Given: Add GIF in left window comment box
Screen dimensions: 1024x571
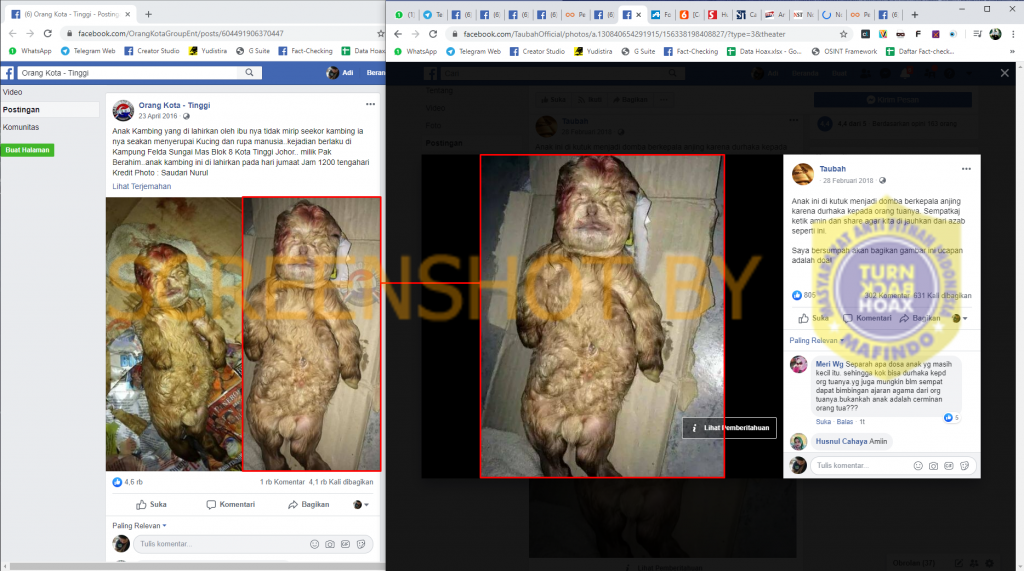Looking at the screenshot, I should [345, 544].
